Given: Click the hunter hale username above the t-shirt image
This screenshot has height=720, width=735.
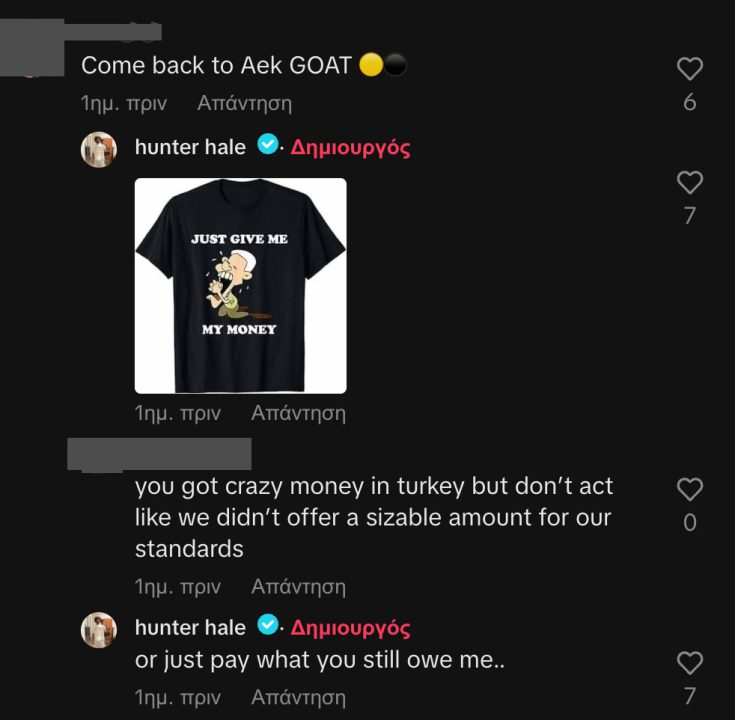Looking at the screenshot, I should (190, 147).
